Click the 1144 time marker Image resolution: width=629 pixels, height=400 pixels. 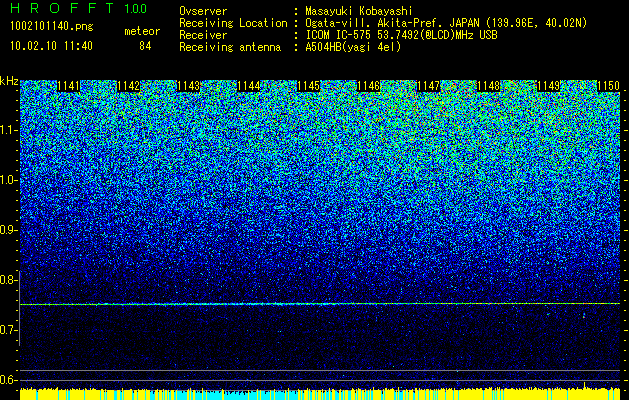pos(248,86)
